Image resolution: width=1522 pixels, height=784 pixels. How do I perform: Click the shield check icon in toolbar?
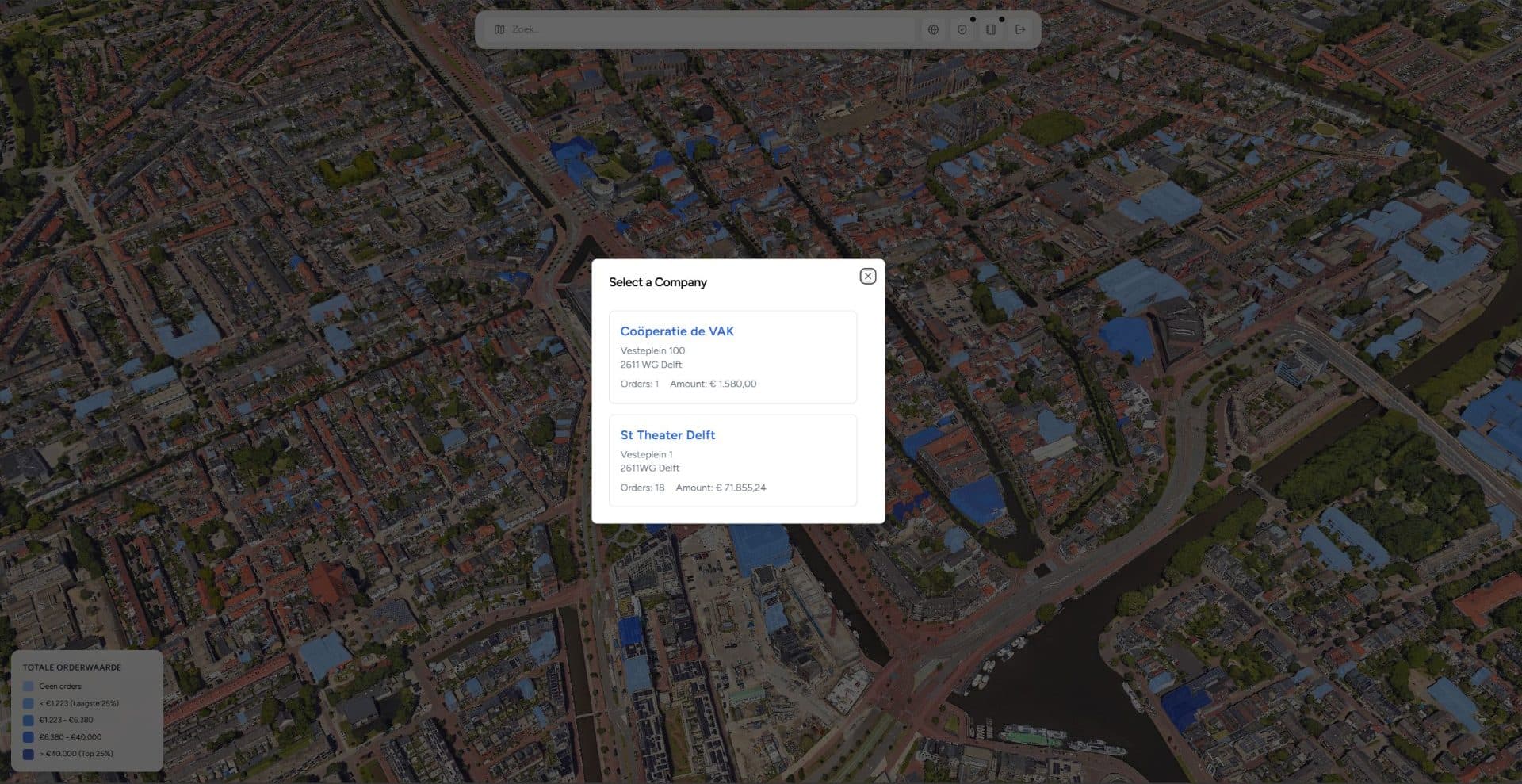click(962, 29)
